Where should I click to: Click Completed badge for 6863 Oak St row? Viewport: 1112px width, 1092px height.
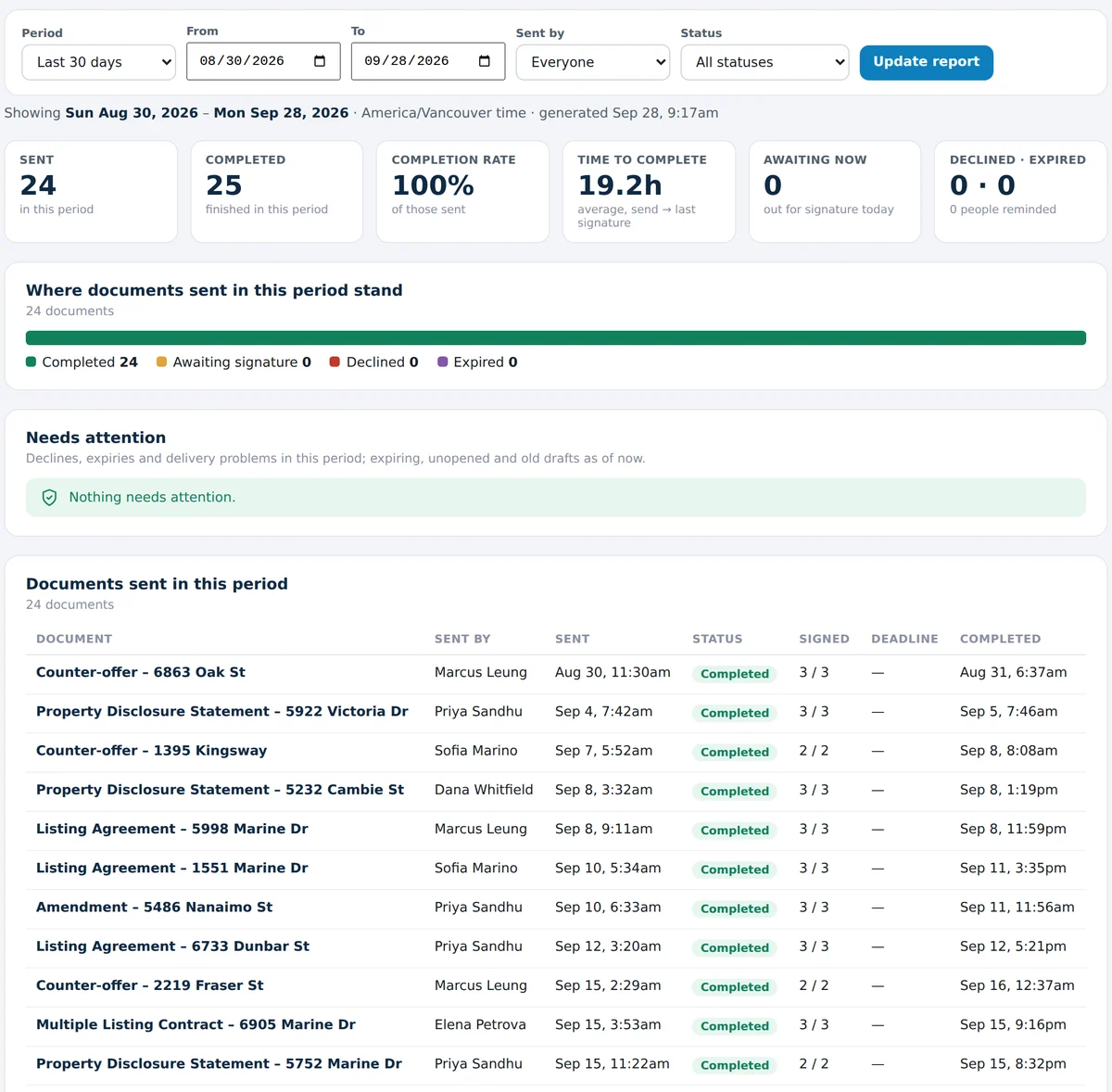(x=735, y=674)
